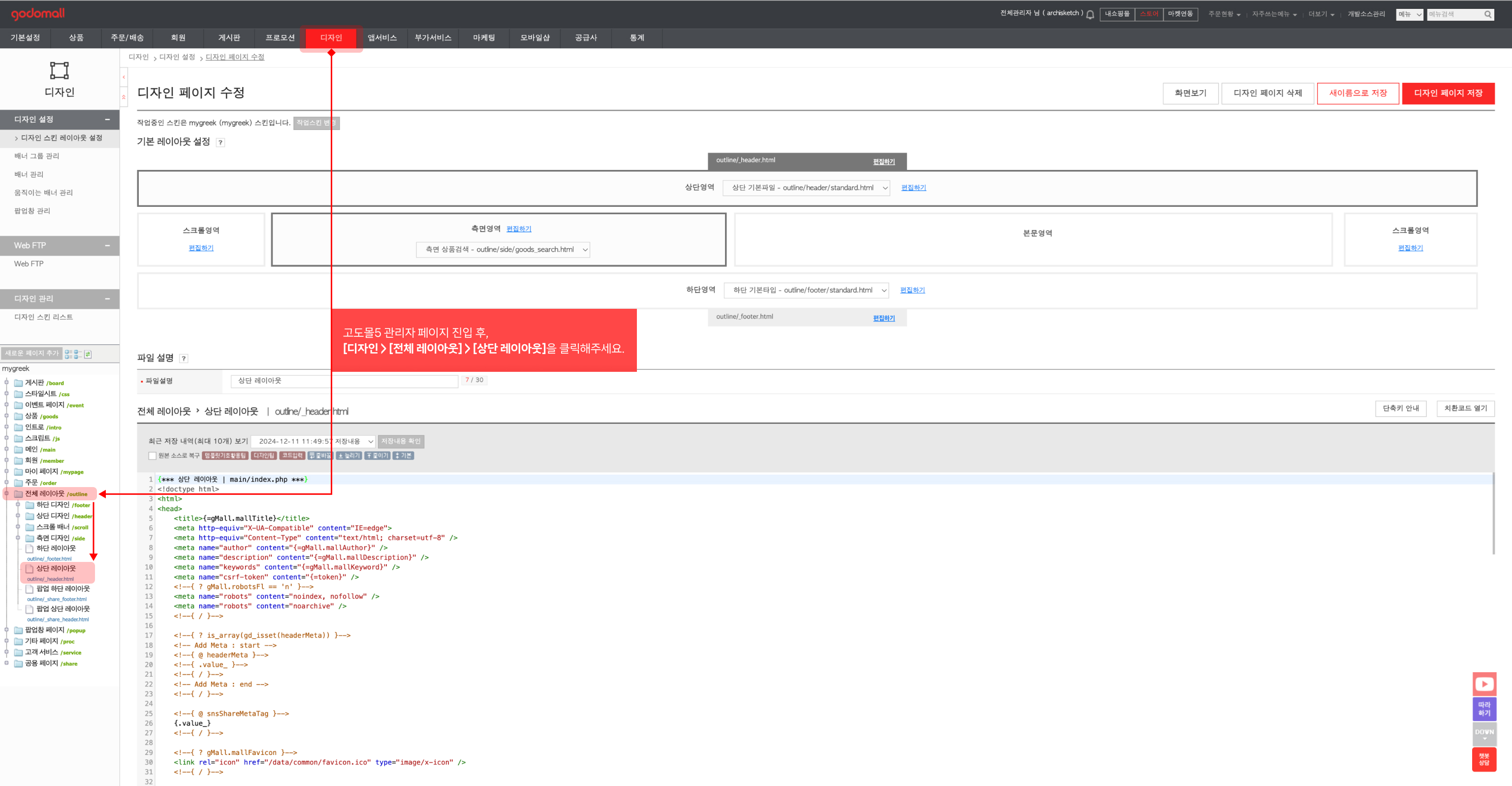The image size is (1512, 786).
Task: Click the notification bell icon
Action: (x=1090, y=15)
